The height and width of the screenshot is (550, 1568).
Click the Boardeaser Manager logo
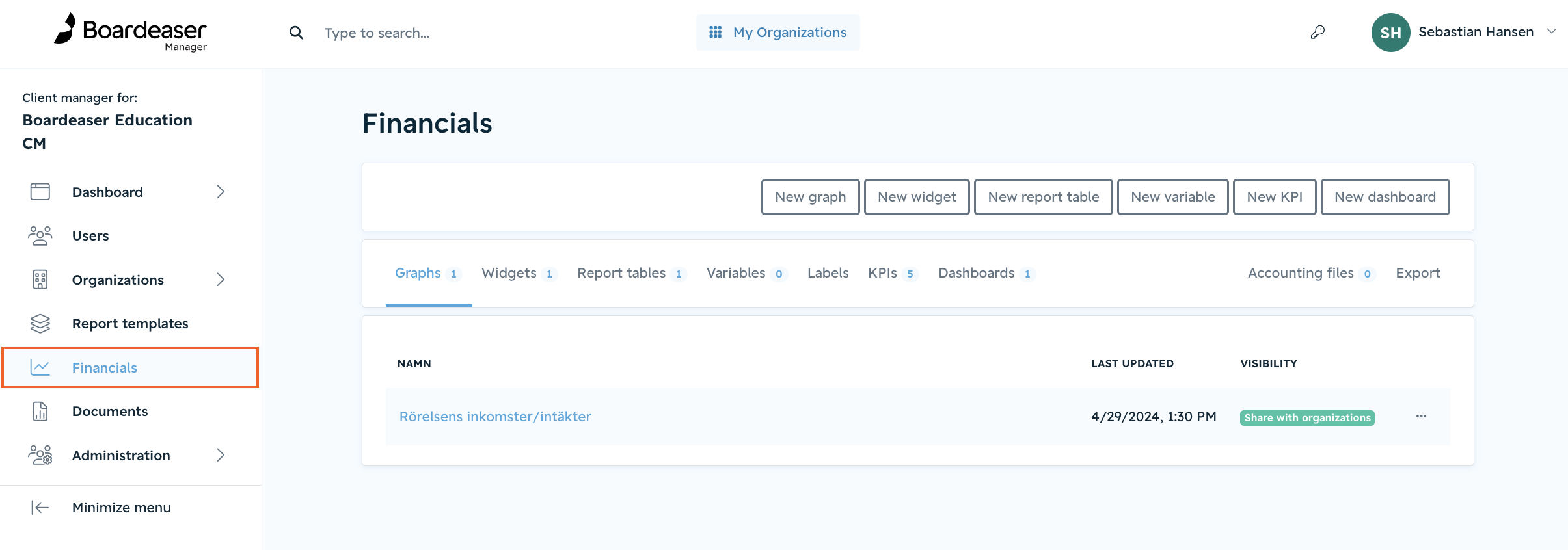click(x=130, y=33)
